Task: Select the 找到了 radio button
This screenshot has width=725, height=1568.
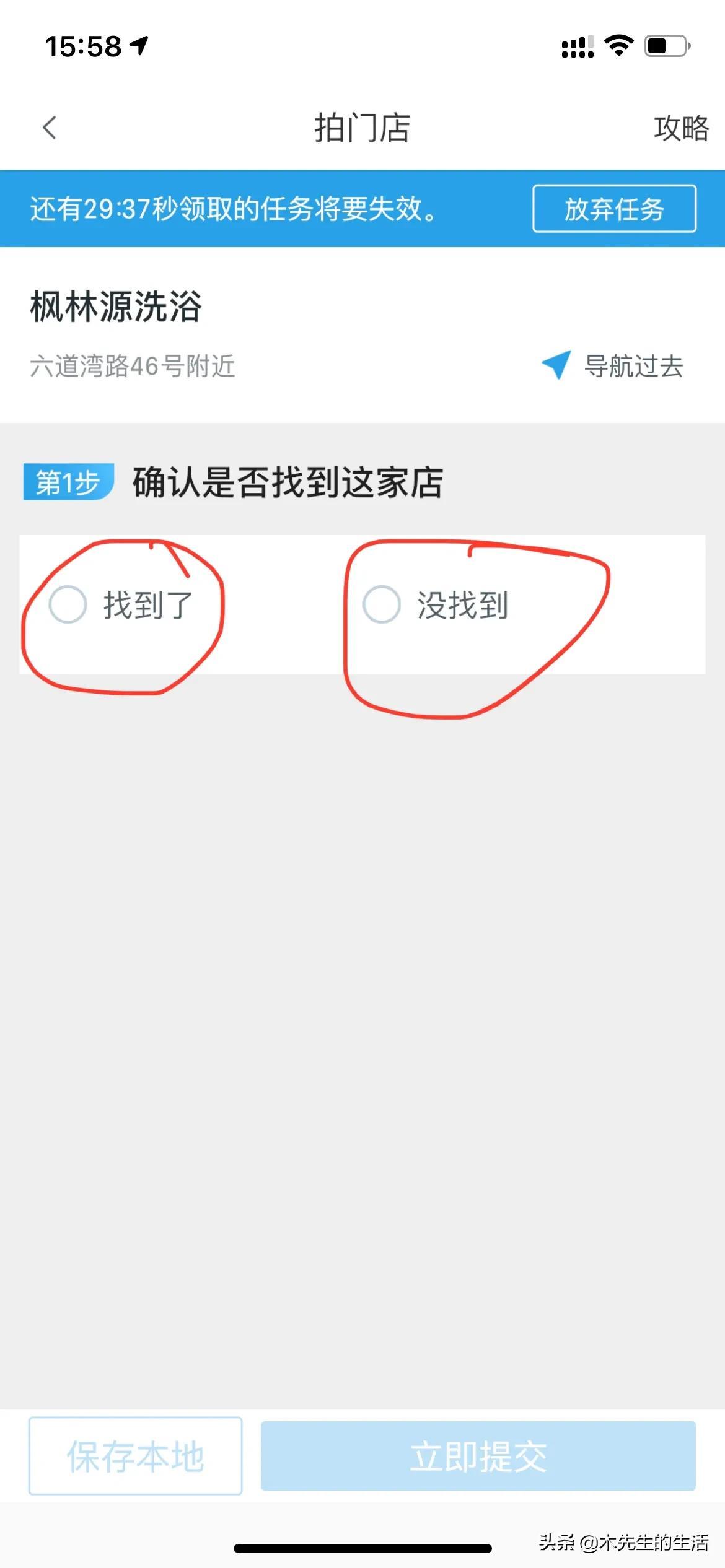Action: 68,604
